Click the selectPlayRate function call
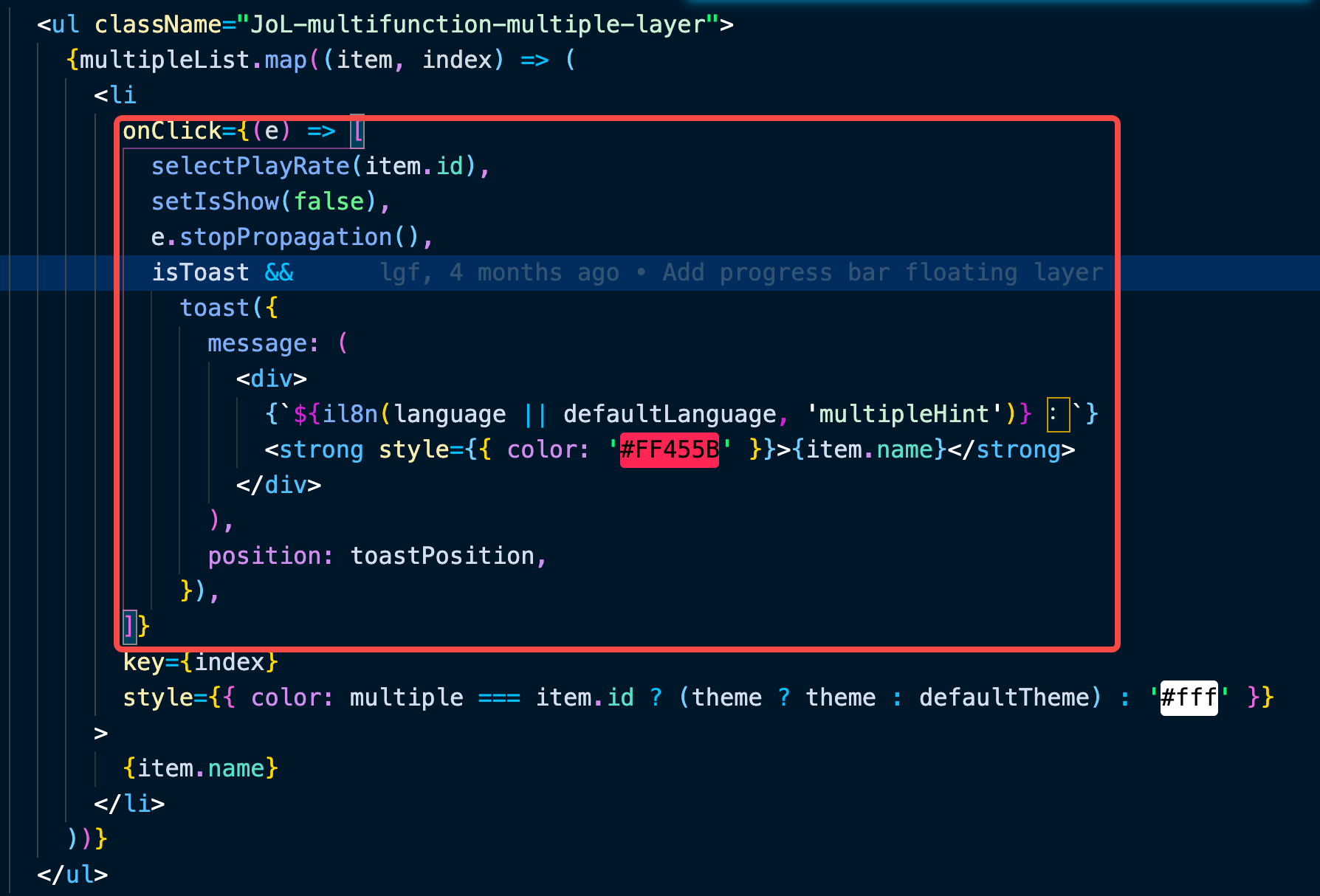 [250, 166]
